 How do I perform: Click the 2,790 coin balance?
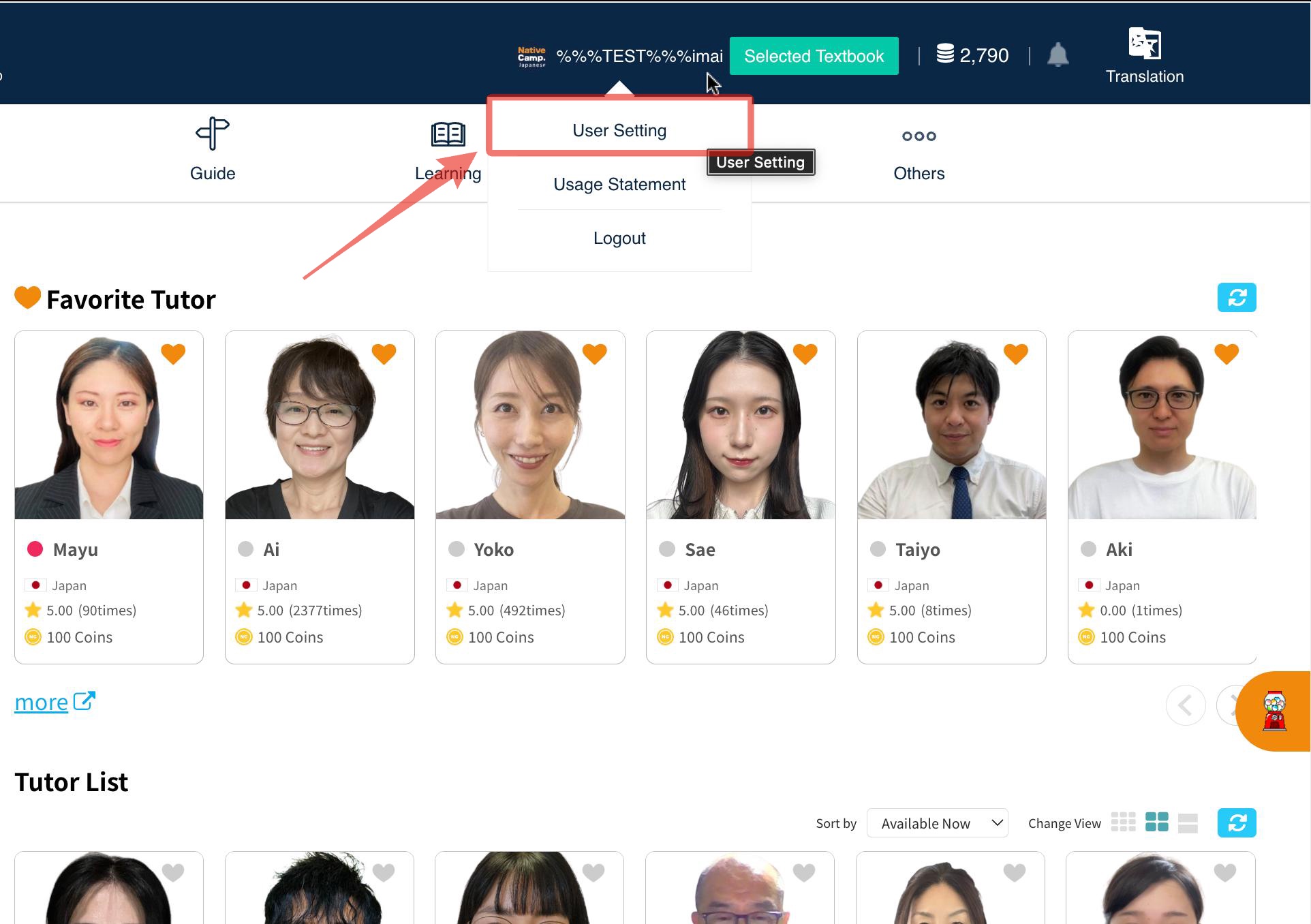984,55
